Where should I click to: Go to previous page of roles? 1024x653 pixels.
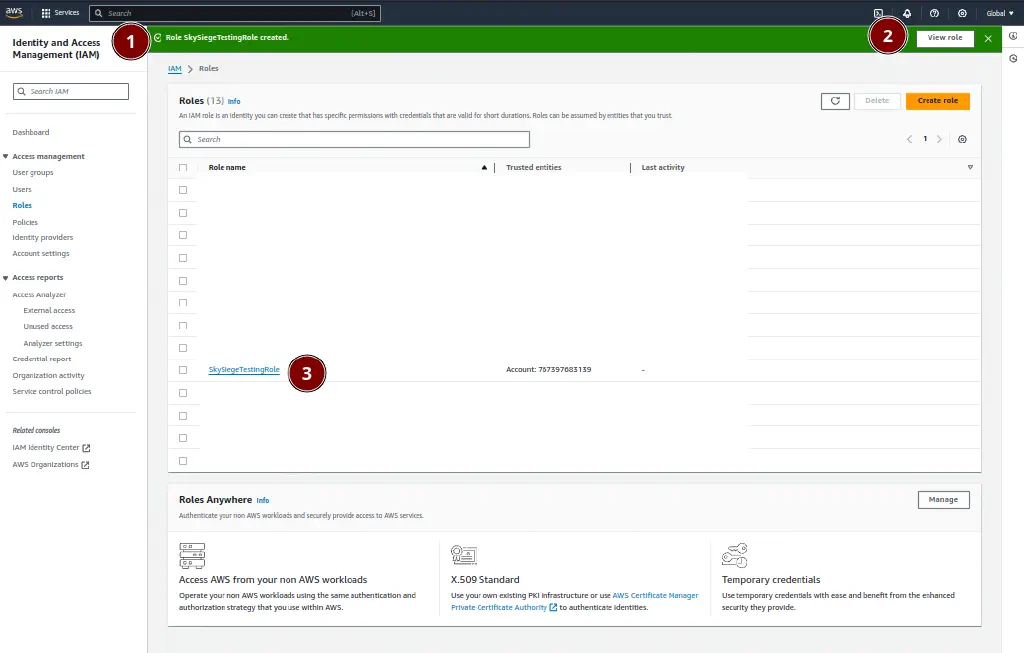[x=909, y=139]
